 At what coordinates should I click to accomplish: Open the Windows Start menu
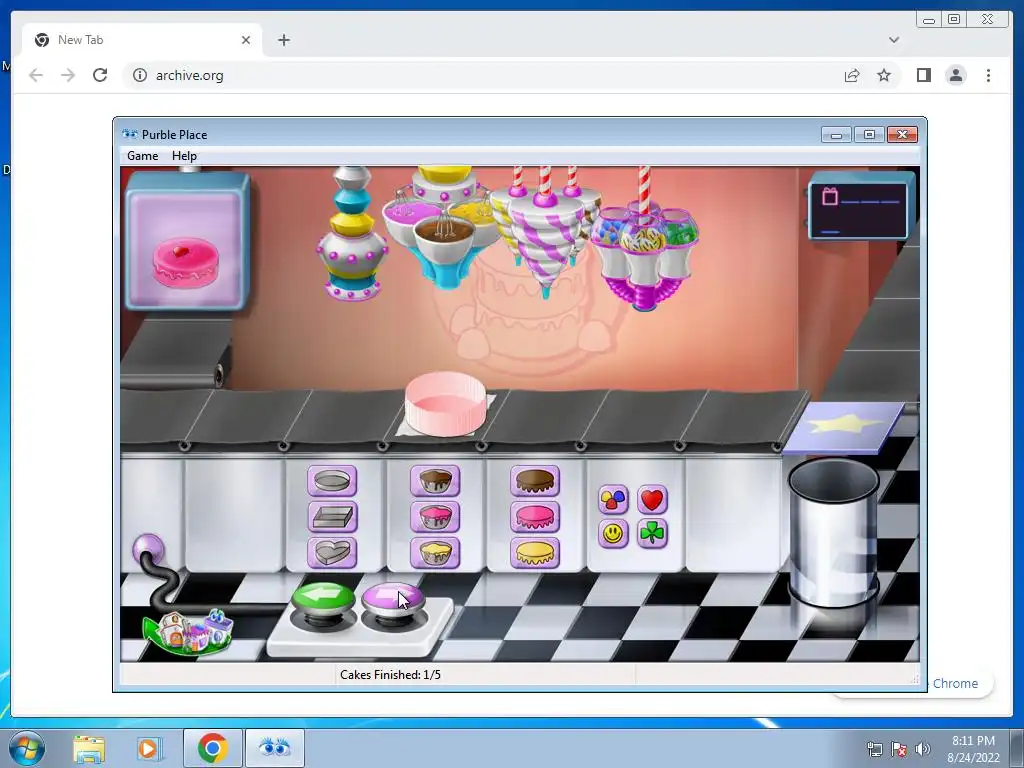pyautogui.click(x=27, y=748)
